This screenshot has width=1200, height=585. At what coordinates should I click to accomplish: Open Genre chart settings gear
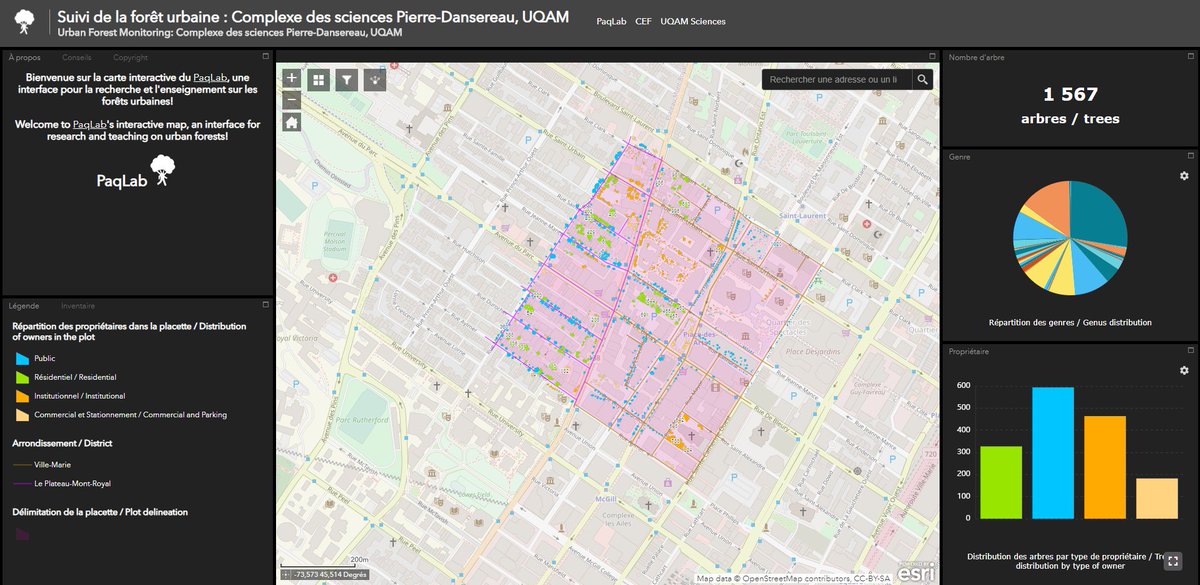pyautogui.click(x=1184, y=176)
